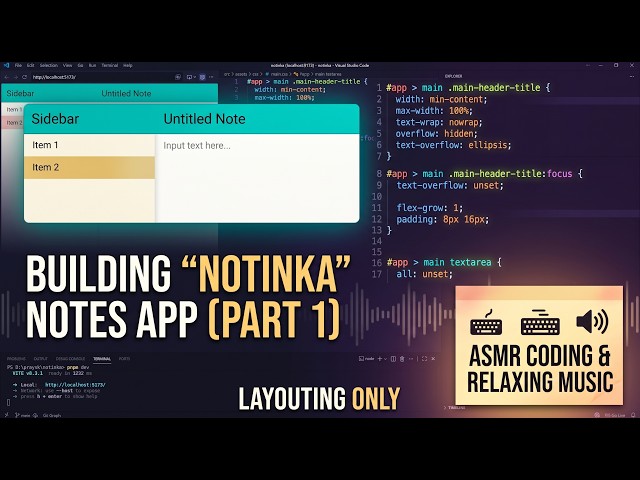
Task: Click the new terminal plus icon
Action: click(x=380, y=359)
